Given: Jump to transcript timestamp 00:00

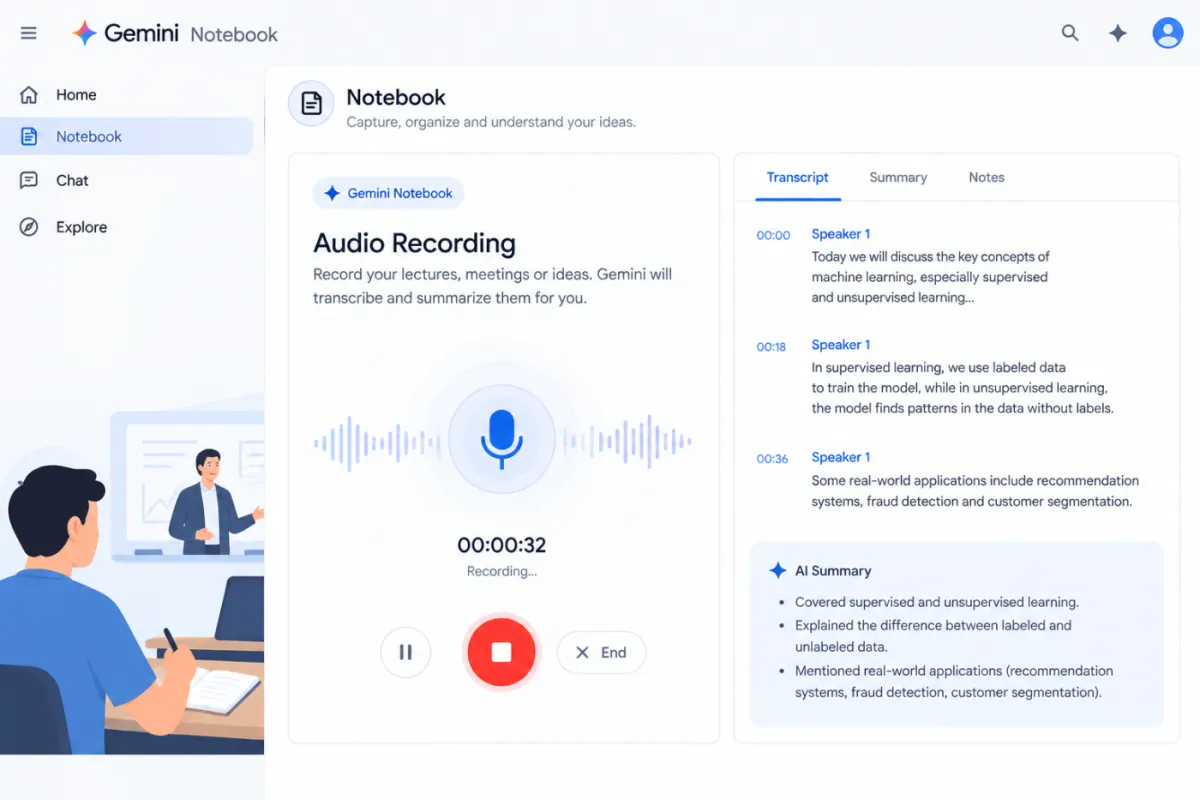Looking at the screenshot, I should pos(773,236).
